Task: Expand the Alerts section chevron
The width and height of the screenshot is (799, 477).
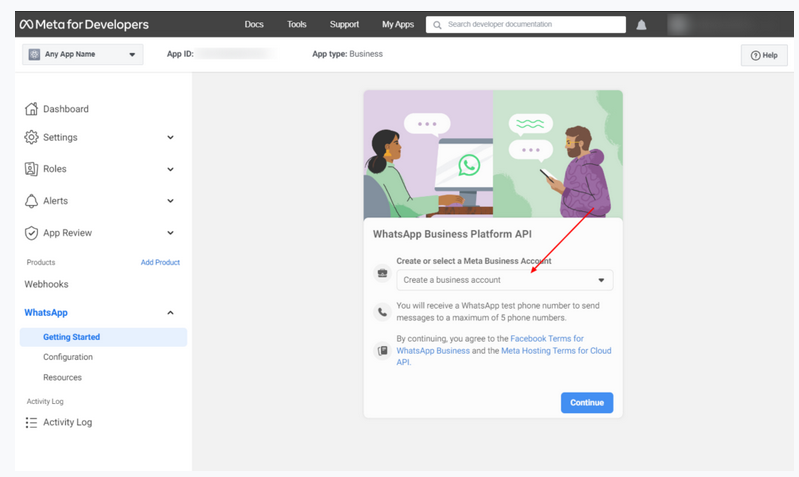Action: tap(170, 201)
